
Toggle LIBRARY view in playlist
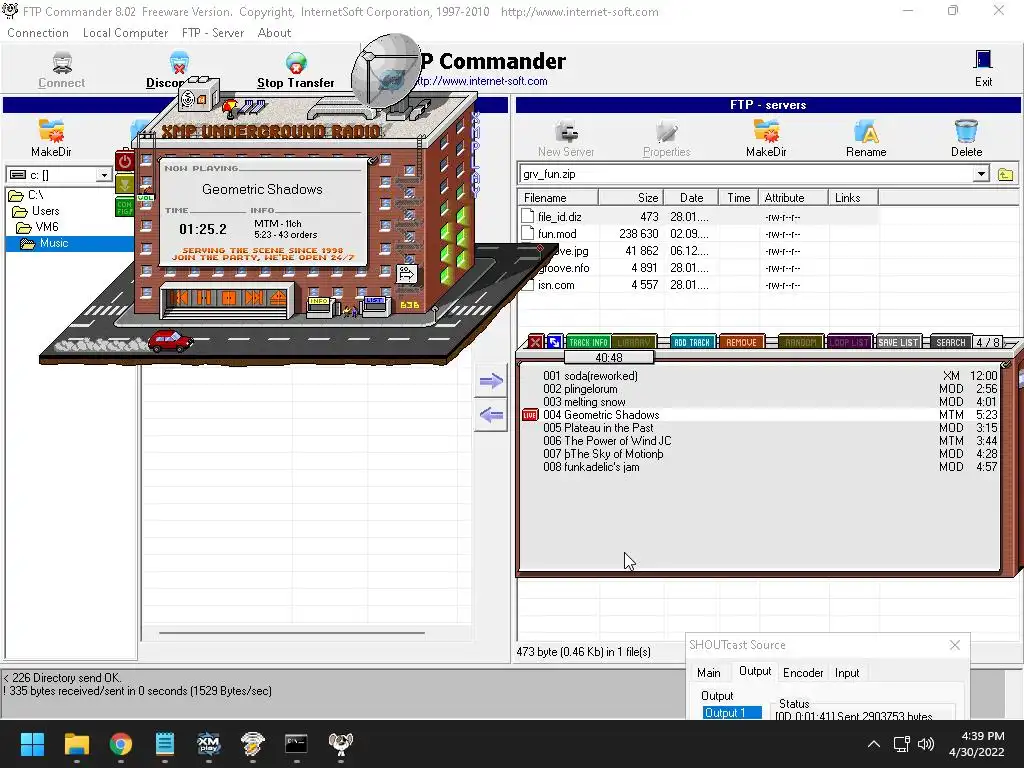click(x=633, y=342)
